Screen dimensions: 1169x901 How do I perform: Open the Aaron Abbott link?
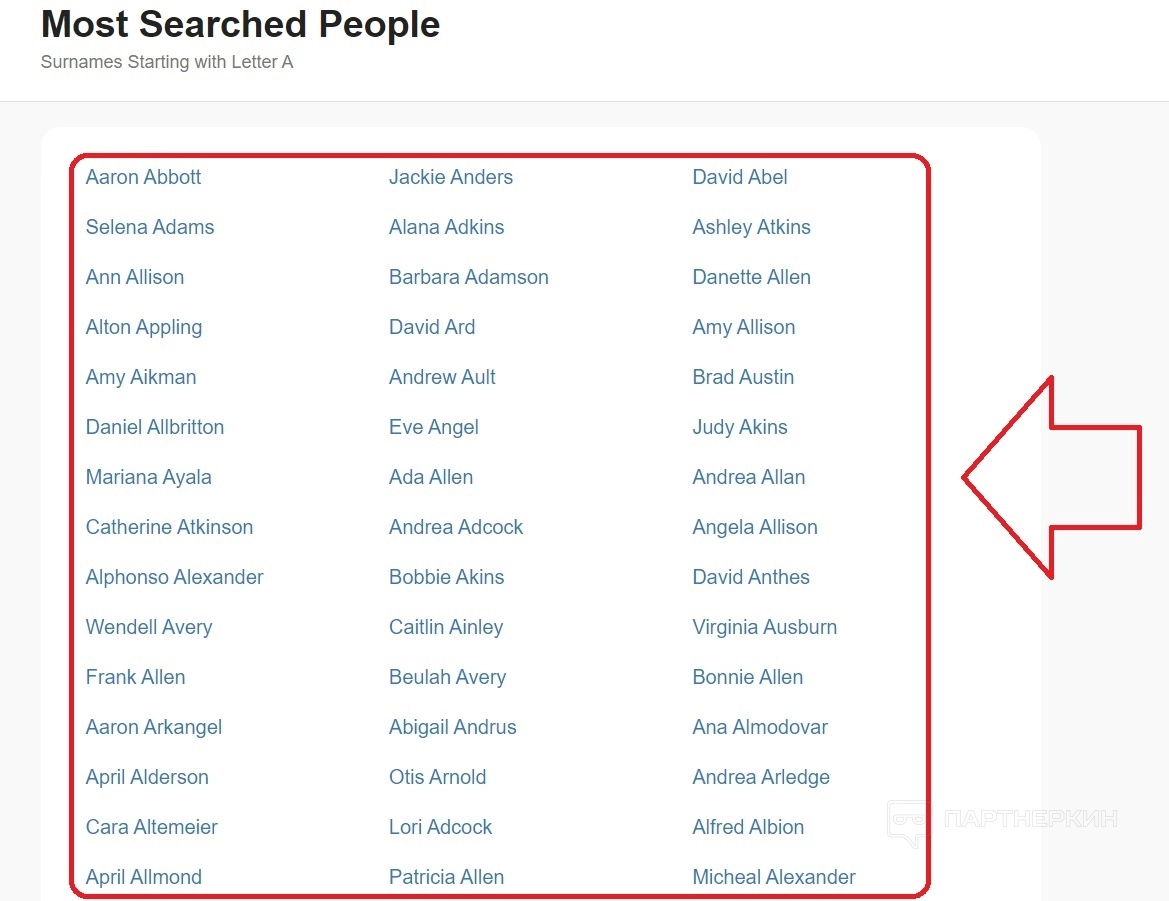pos(143,177)
